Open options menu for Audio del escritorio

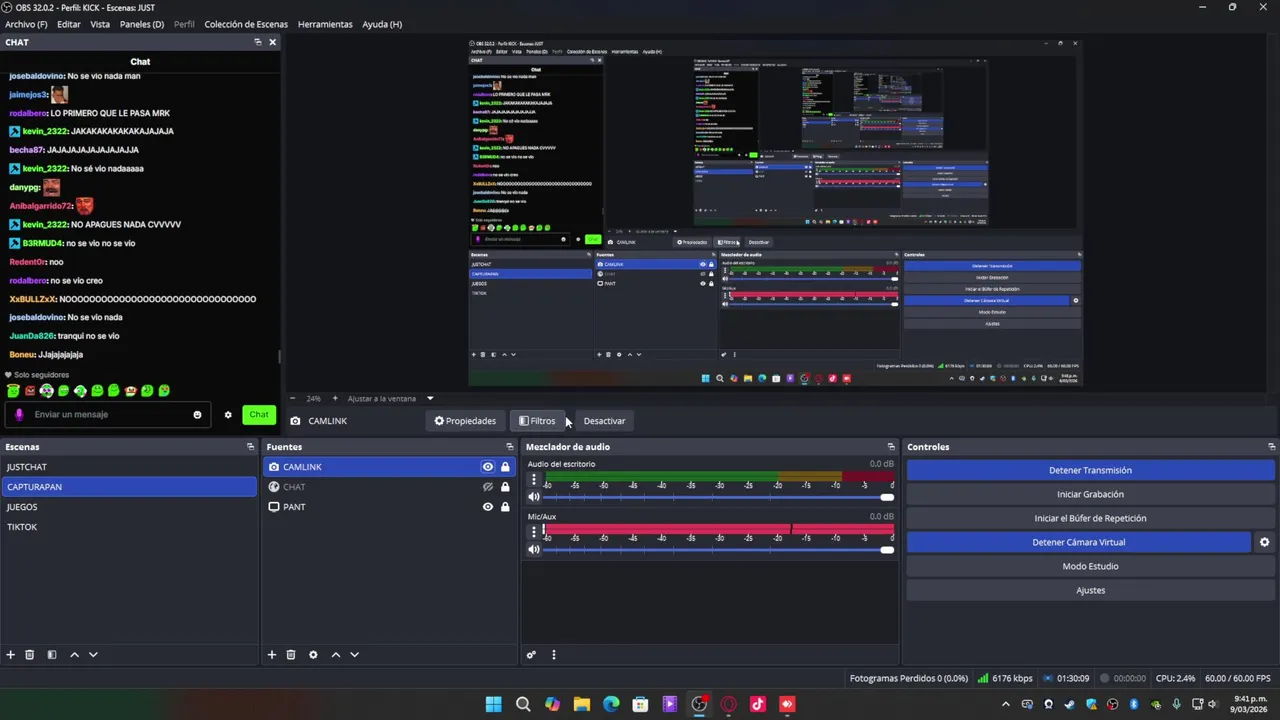coord(534,479)
